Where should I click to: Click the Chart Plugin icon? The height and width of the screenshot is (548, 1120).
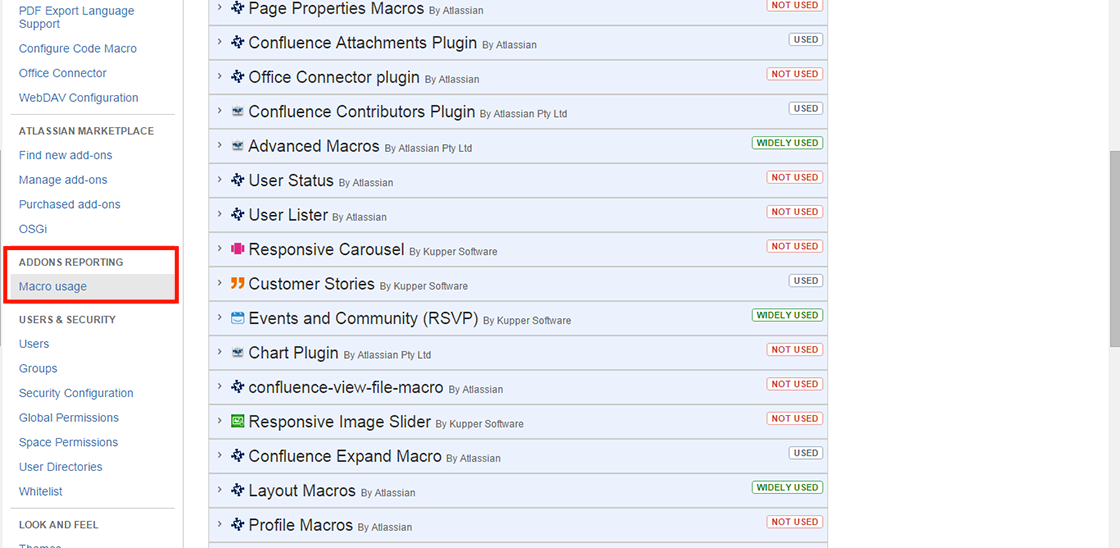(x=238, y=353)
